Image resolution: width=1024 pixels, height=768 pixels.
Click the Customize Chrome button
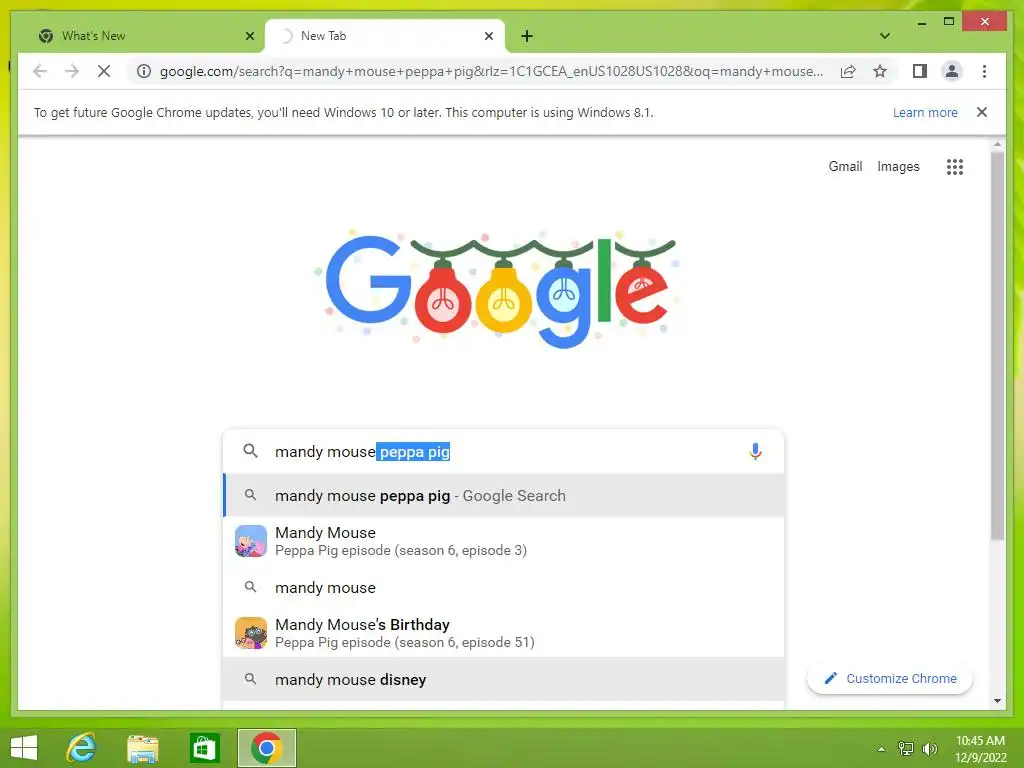click(x=890, y=679)
